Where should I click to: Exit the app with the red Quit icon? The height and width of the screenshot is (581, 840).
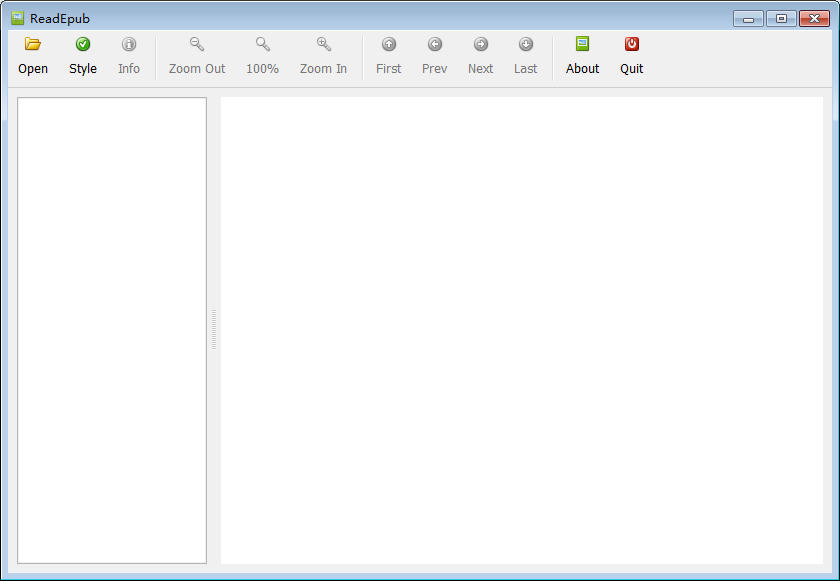632,44
